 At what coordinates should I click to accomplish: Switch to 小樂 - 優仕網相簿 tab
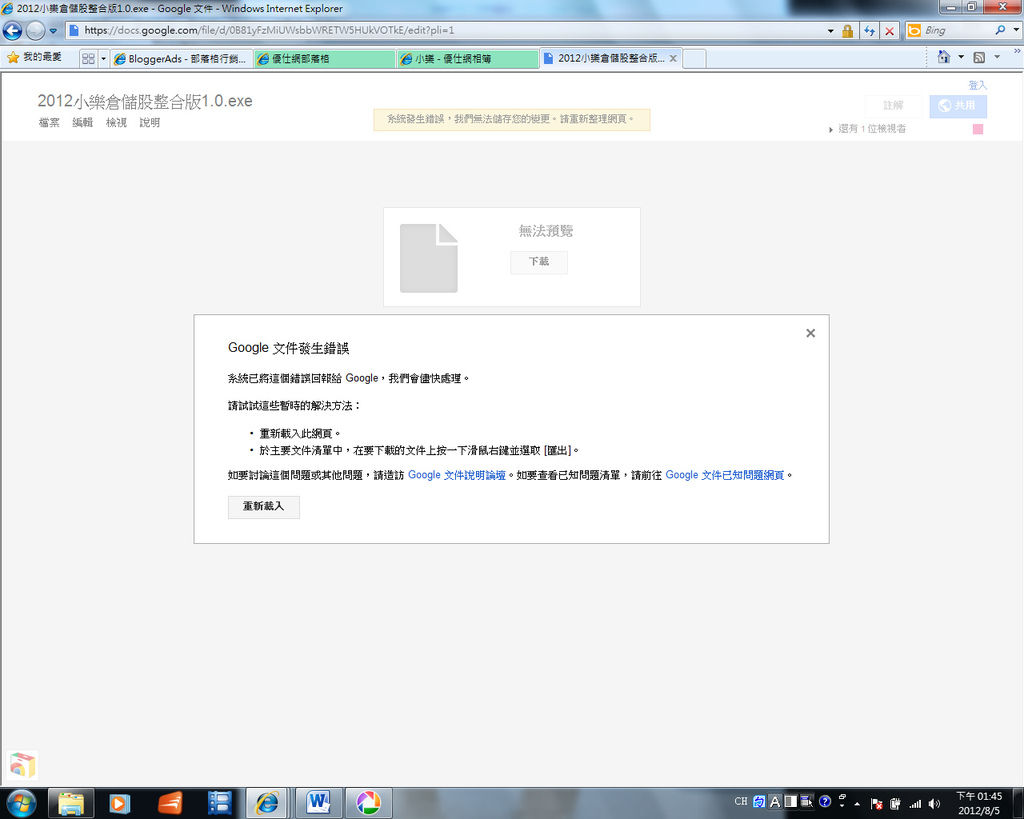[468, 59]
